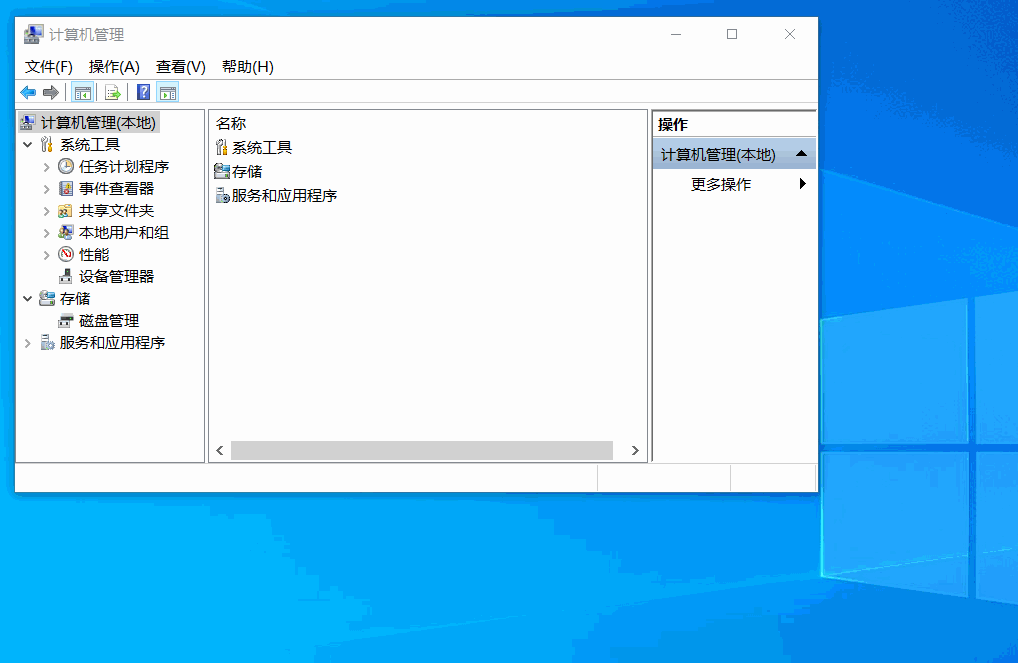The height and width of the screenshot is (663, 1018).
Task: Toggle the Show/Hide Action Pane icon
Action: point(168,93)
